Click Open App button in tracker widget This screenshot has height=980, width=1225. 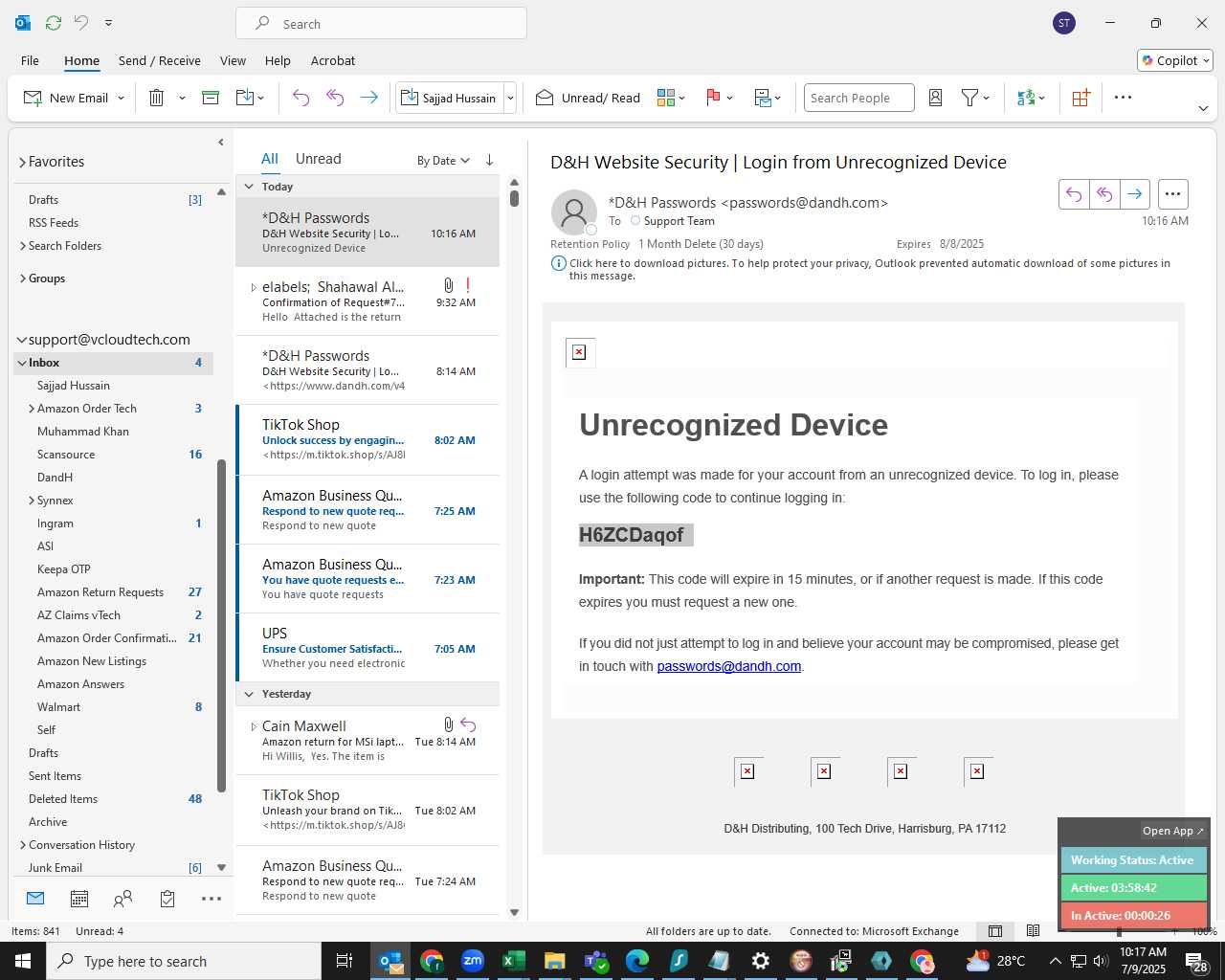point(1172,831)
